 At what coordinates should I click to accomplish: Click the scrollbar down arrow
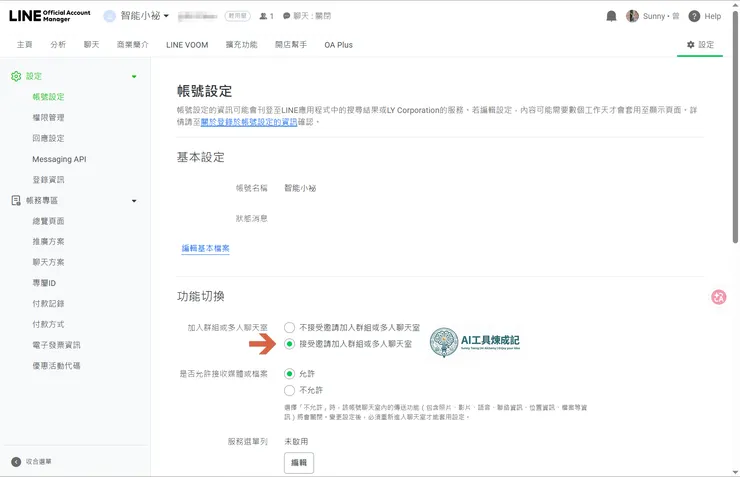click(735, 472)
